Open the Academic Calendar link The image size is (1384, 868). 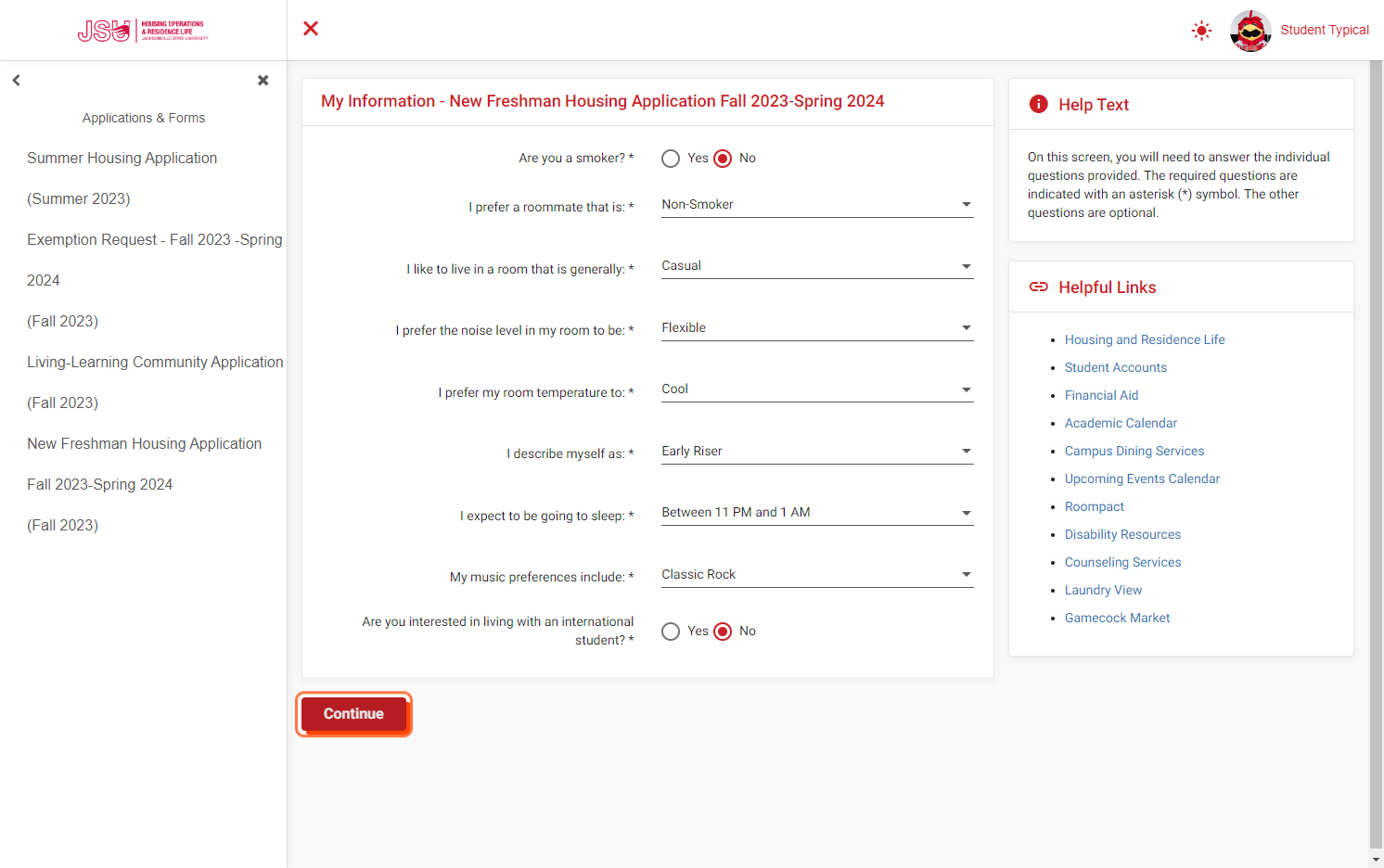(1121, 423)
